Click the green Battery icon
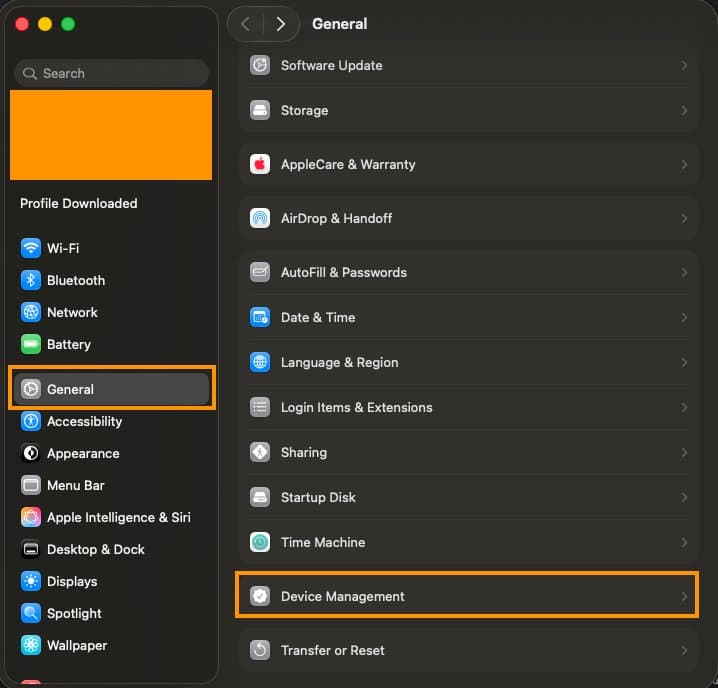Screen dimensions: 718x688 tap(31, 344)
